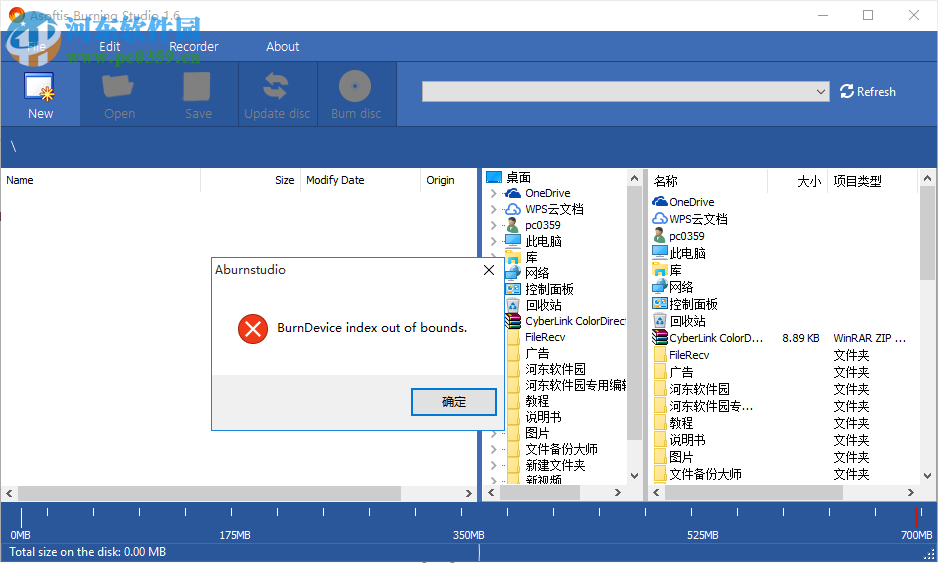This screenshot has height=563, width=938.
Task: Open the Edit menu
Action: tap(109, 47)
